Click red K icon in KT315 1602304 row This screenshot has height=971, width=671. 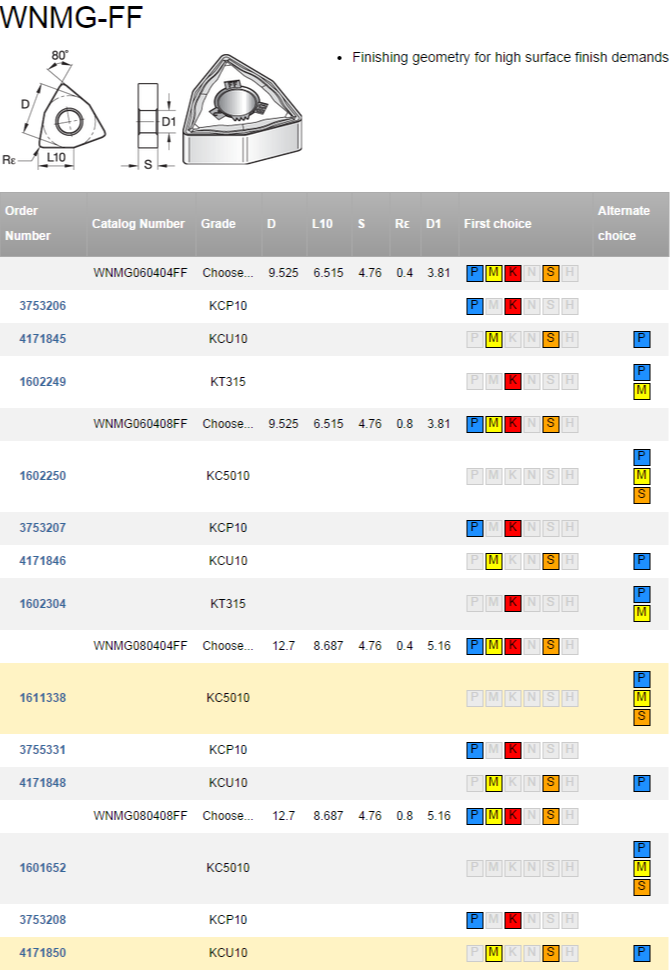tap(513, 604)
